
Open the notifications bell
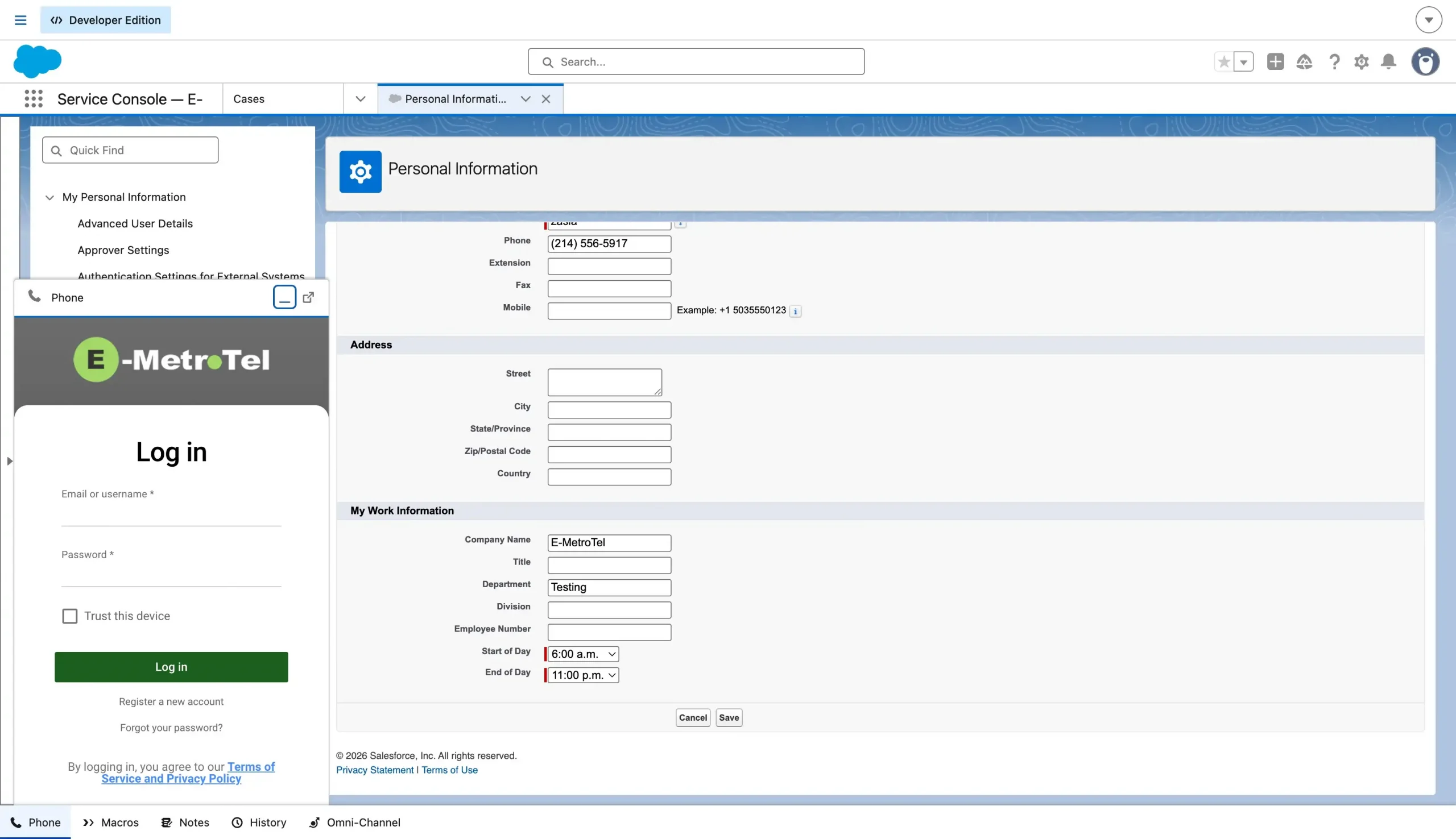click(1388, 61)
